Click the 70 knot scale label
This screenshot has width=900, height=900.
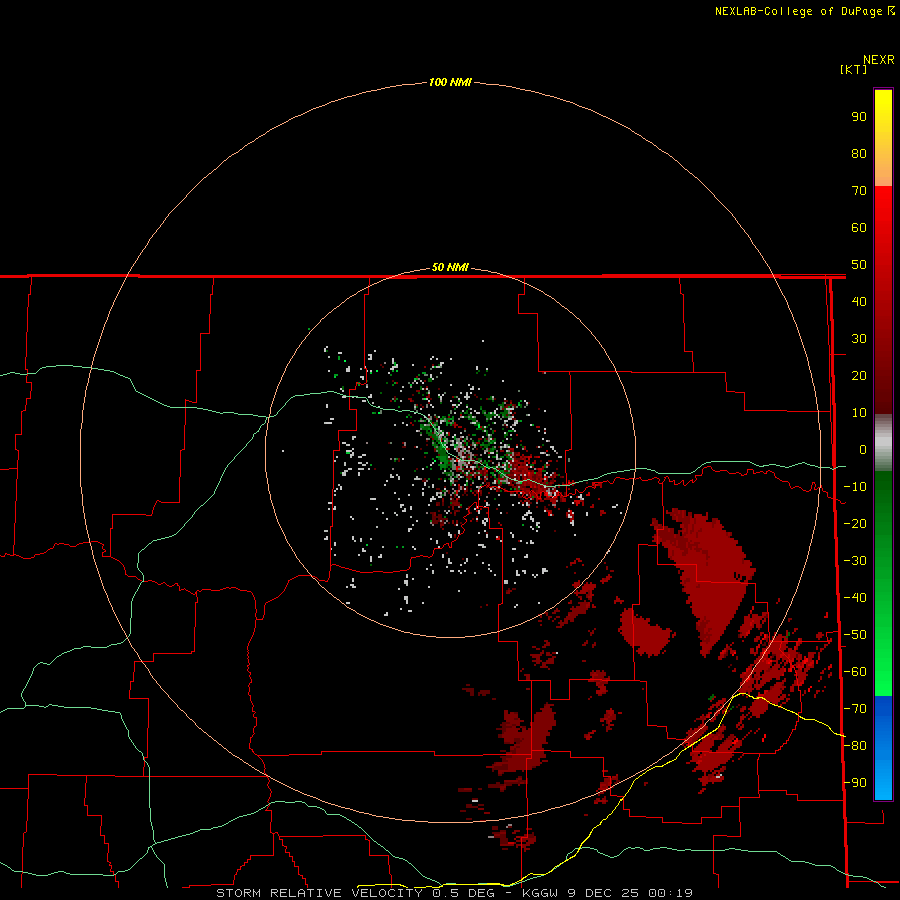(x=859, y=191)
